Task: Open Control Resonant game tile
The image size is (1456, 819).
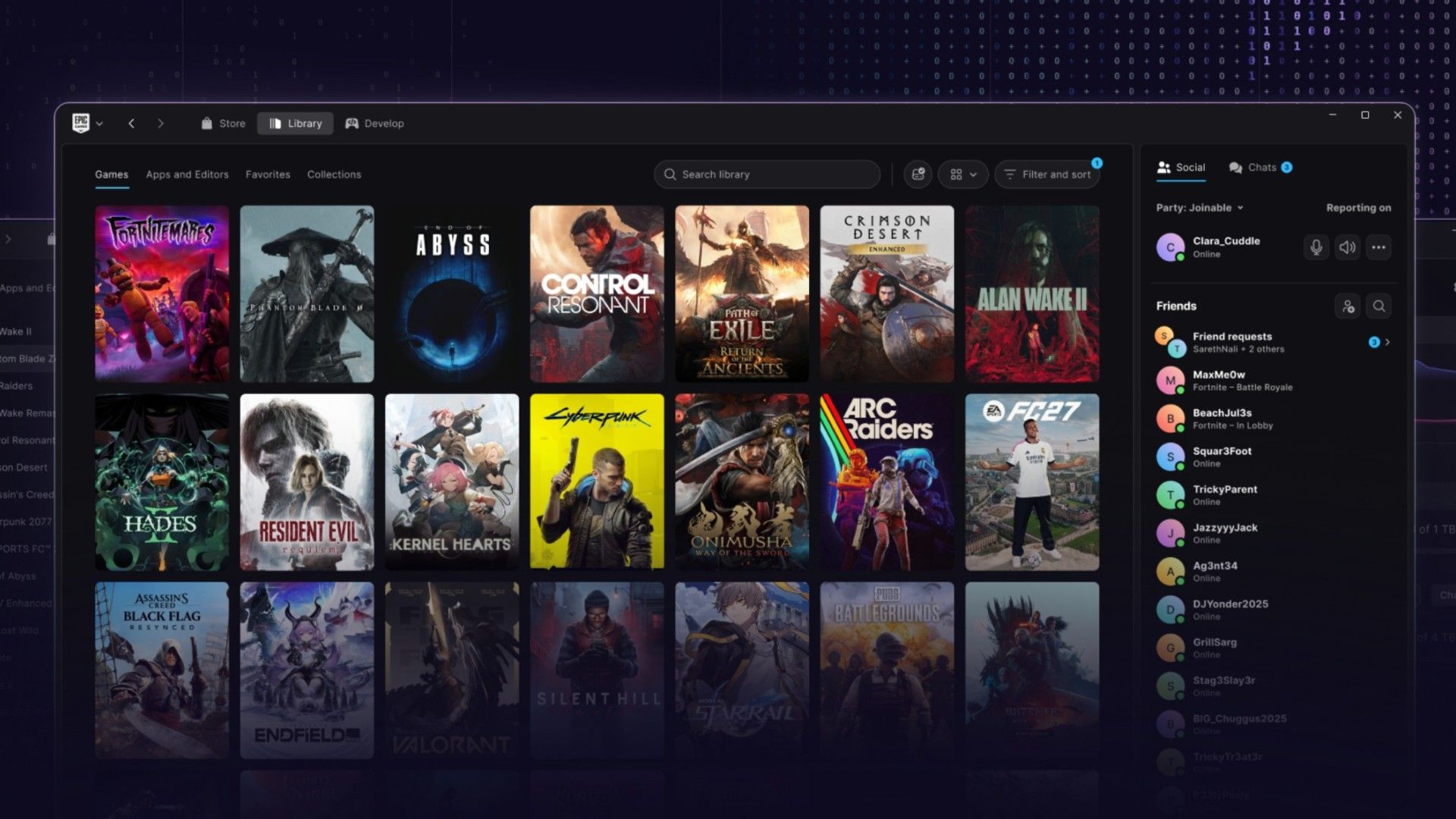Action: point(597,293)
